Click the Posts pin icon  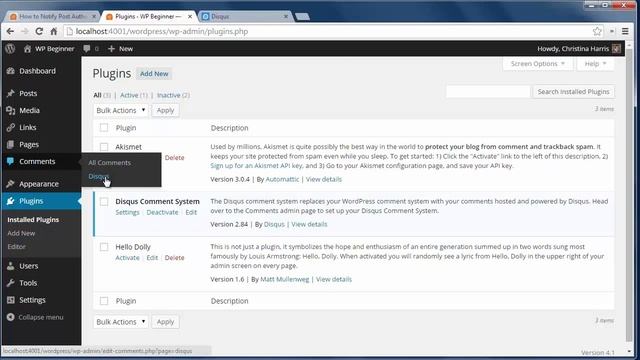click(x=11, y=93)
